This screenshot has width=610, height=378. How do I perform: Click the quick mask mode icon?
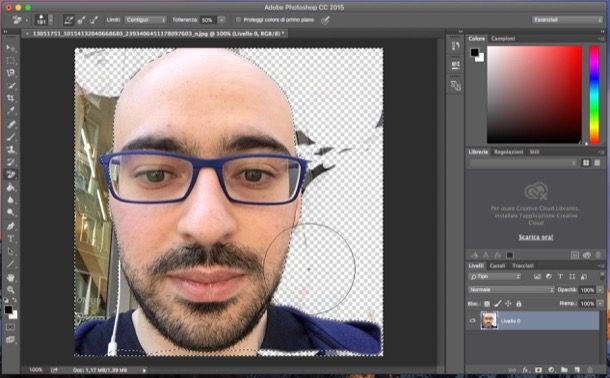tap(11, 327)
